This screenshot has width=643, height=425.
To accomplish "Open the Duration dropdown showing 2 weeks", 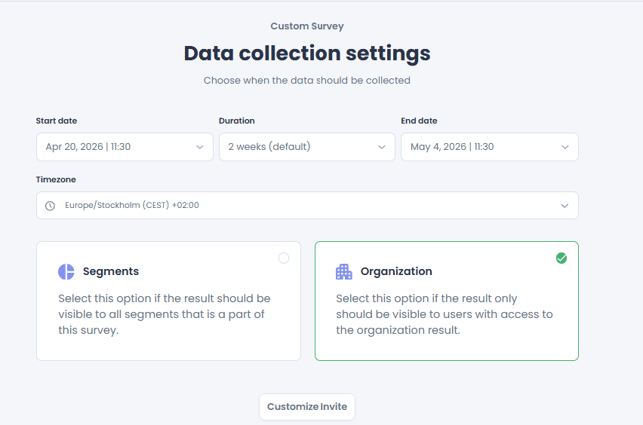I will click(x=307, y=147).
